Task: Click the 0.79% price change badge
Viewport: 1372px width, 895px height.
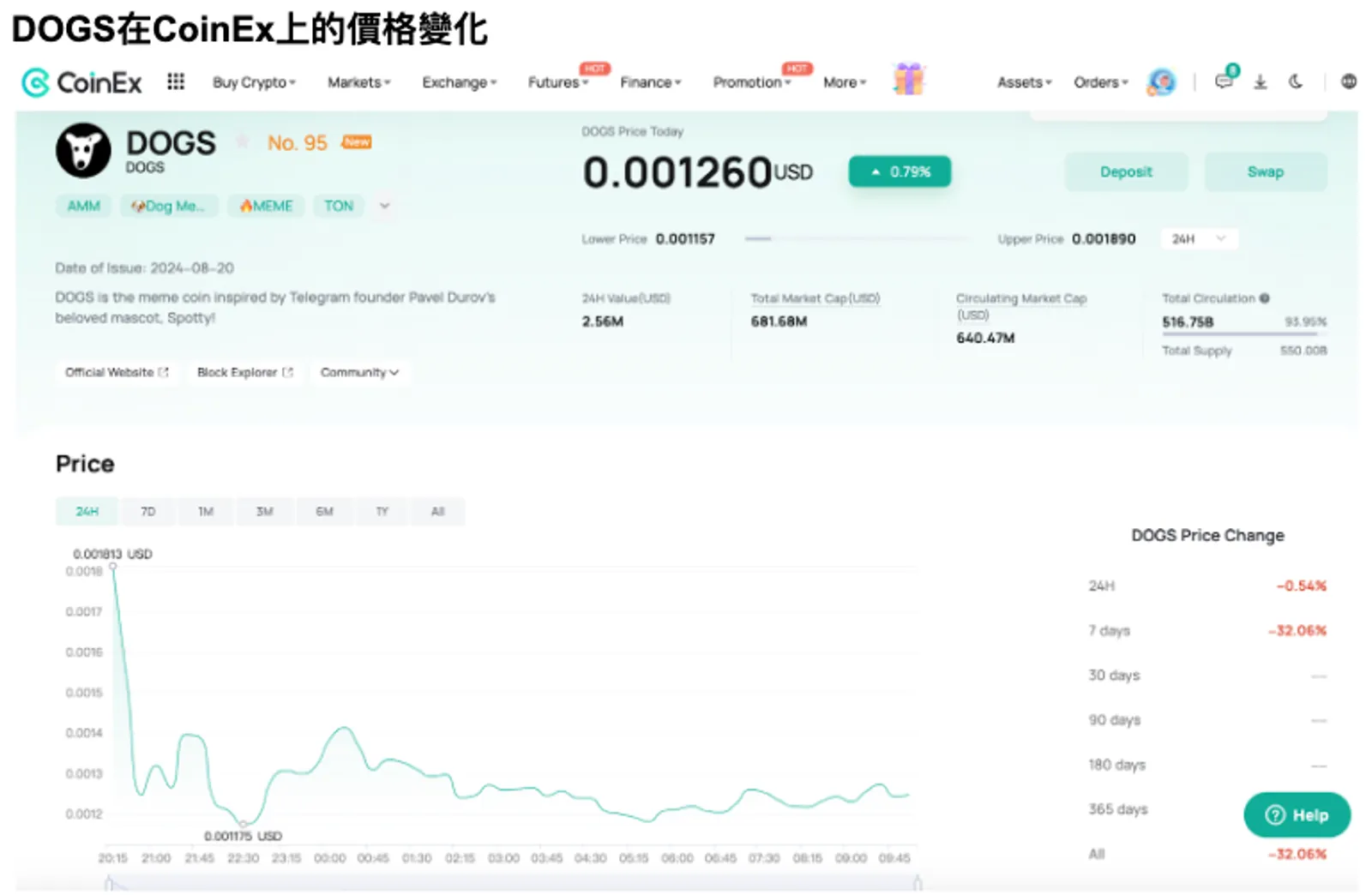Action: pos(900,171)
